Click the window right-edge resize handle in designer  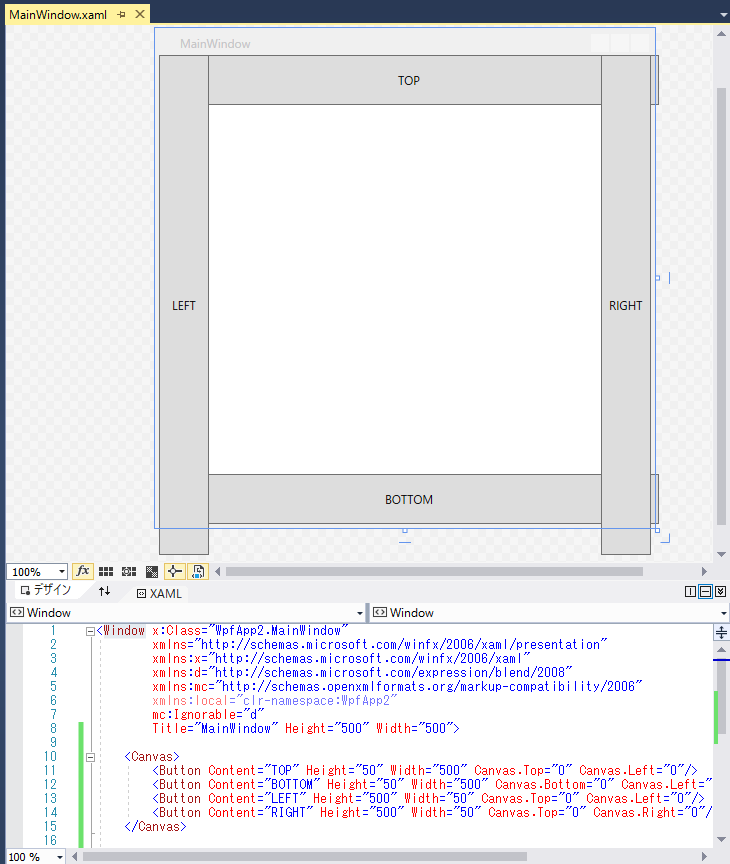[x=657, y=278]
